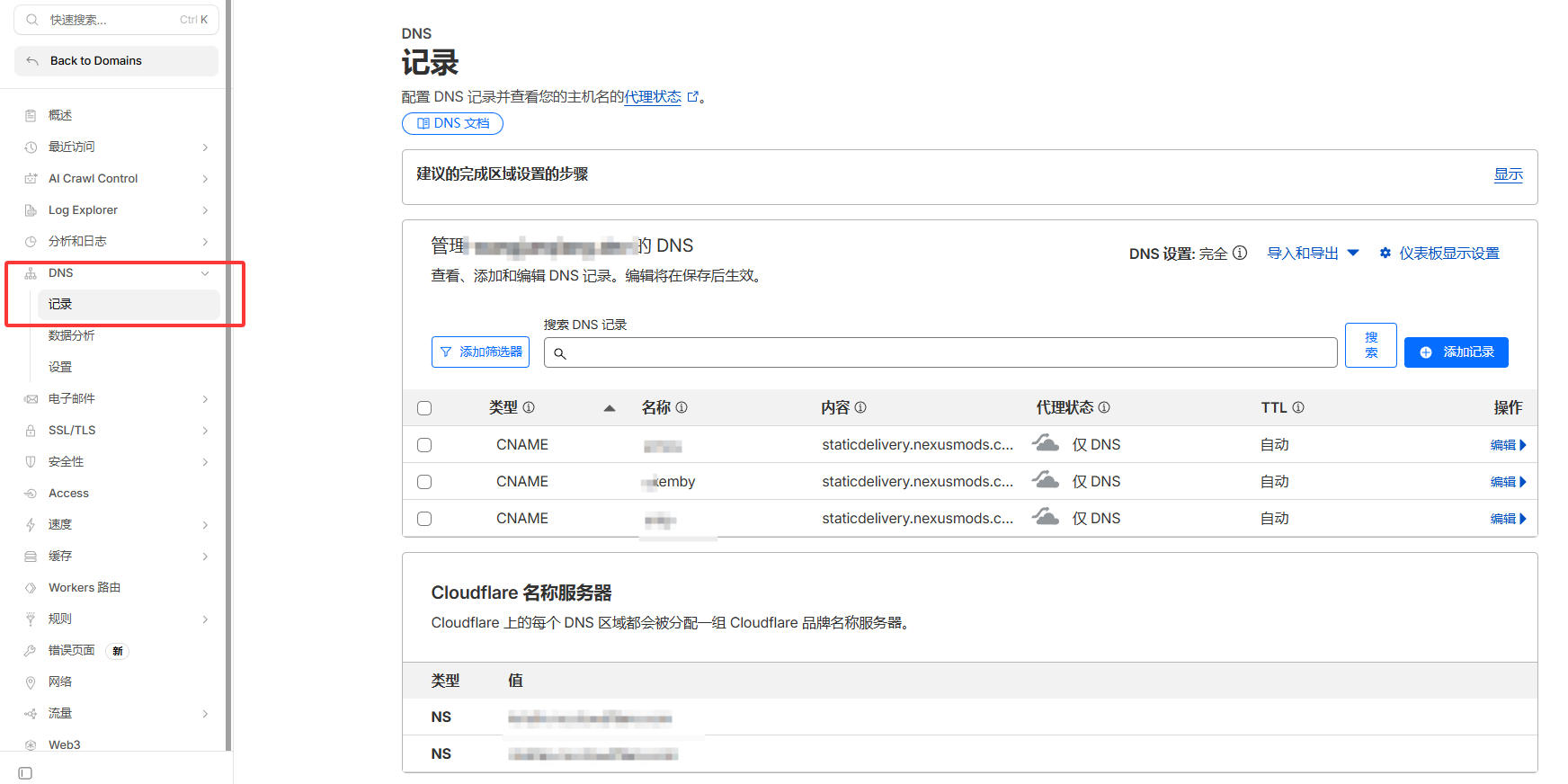The height and width of the screenshot is (784, 1568).
Task: Click the gray cloud proxy icon for emby record
Action: (1045, 480)
